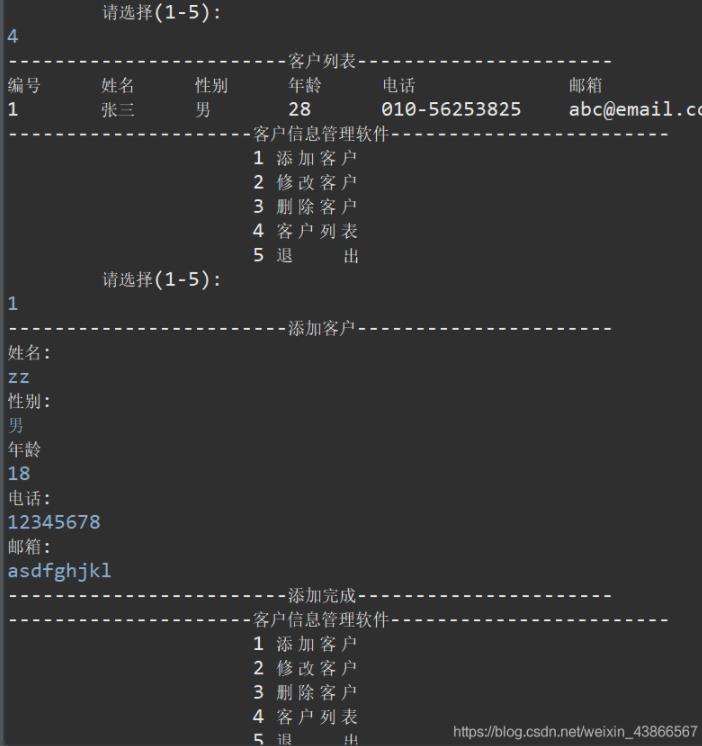Click customer name 张三 in the table row
702x746 pixels.
coord(117,110)
